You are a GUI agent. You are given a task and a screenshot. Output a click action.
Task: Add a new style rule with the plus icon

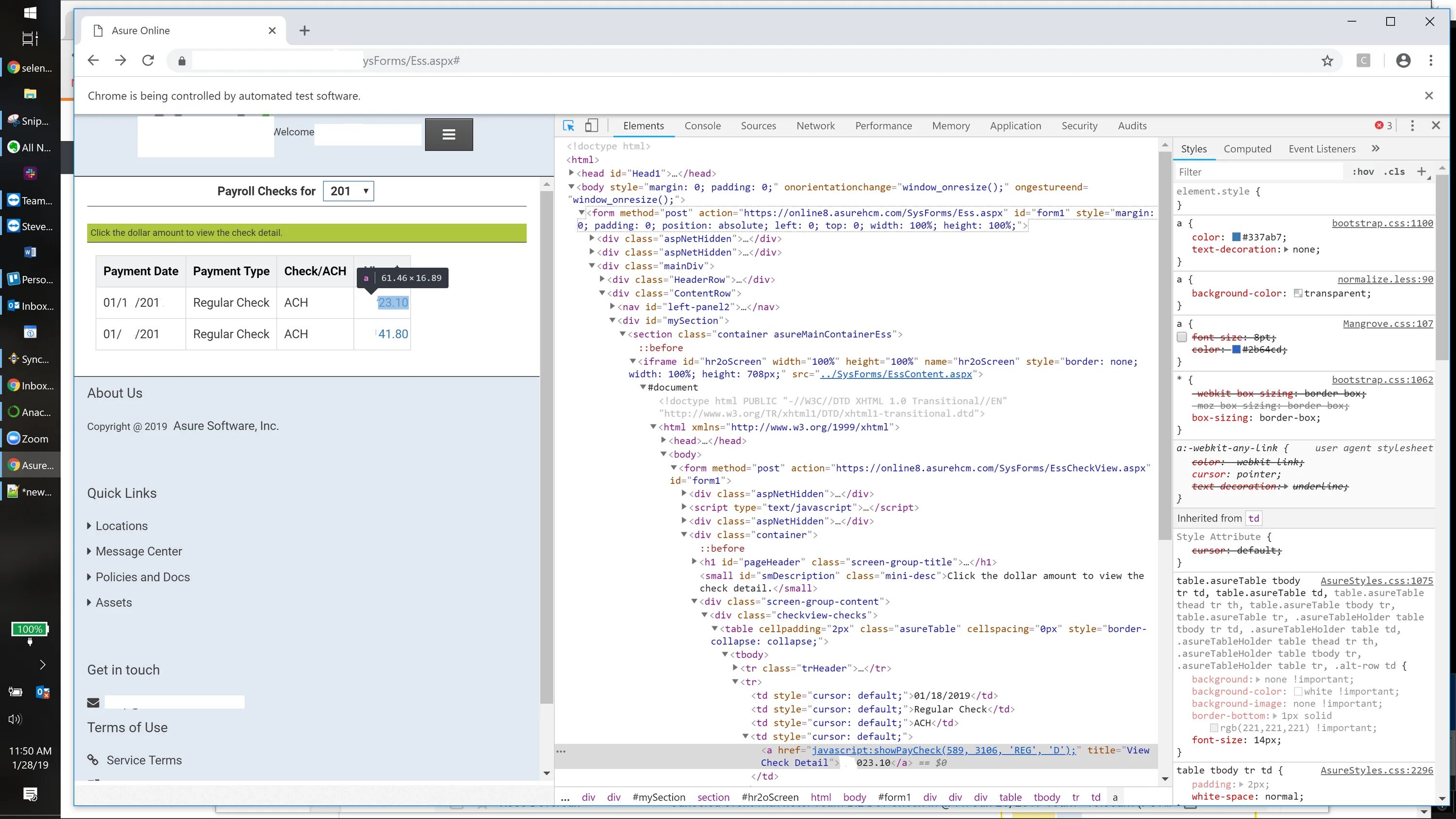click(1421, 171)
